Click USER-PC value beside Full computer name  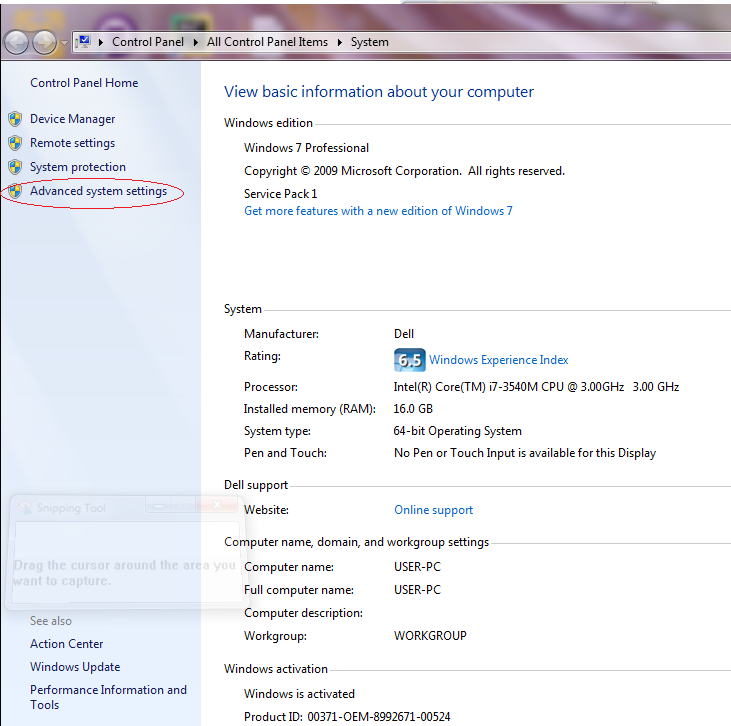[417, 590]
